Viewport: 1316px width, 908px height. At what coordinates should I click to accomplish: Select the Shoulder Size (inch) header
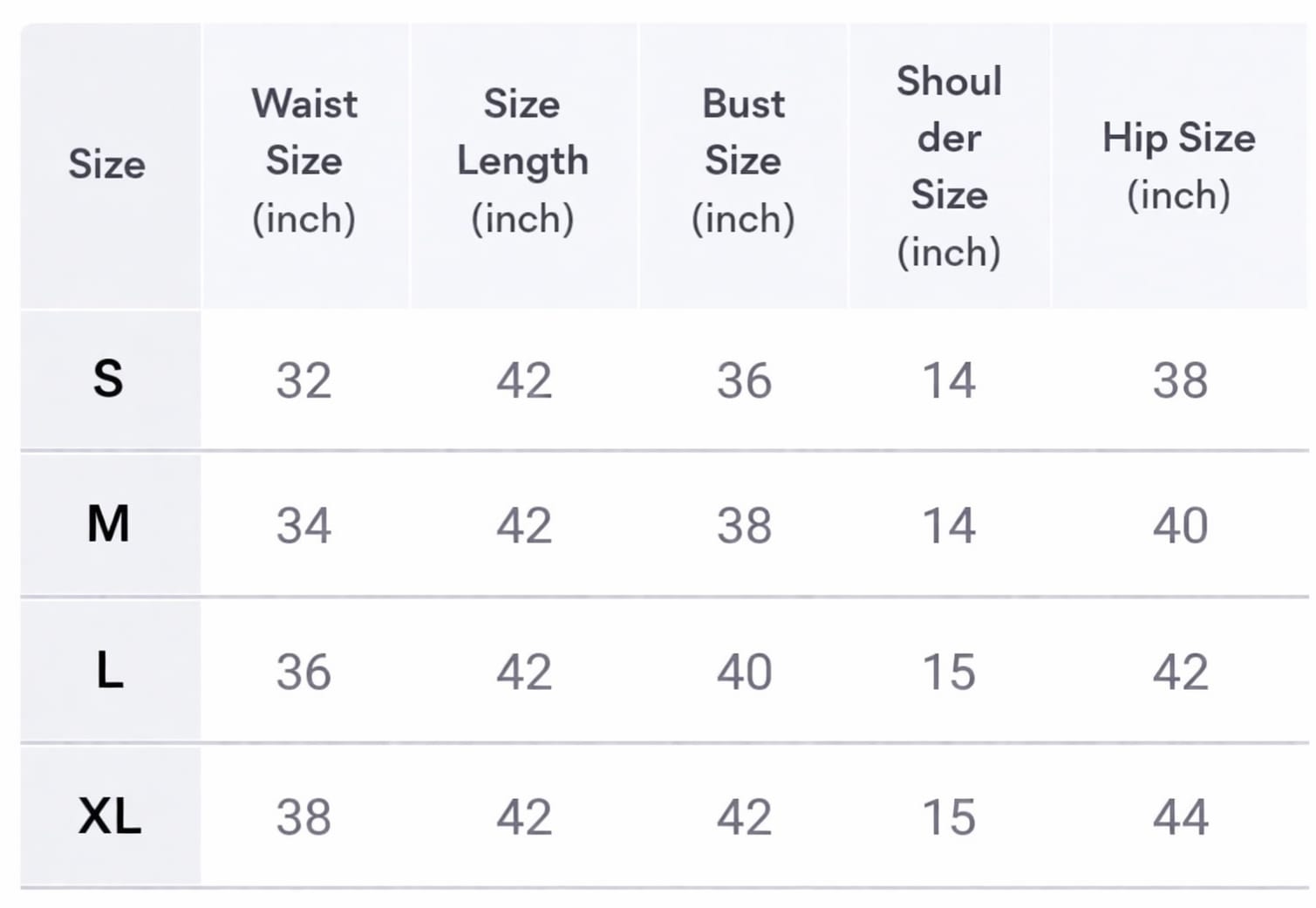[x=949, y=166]
